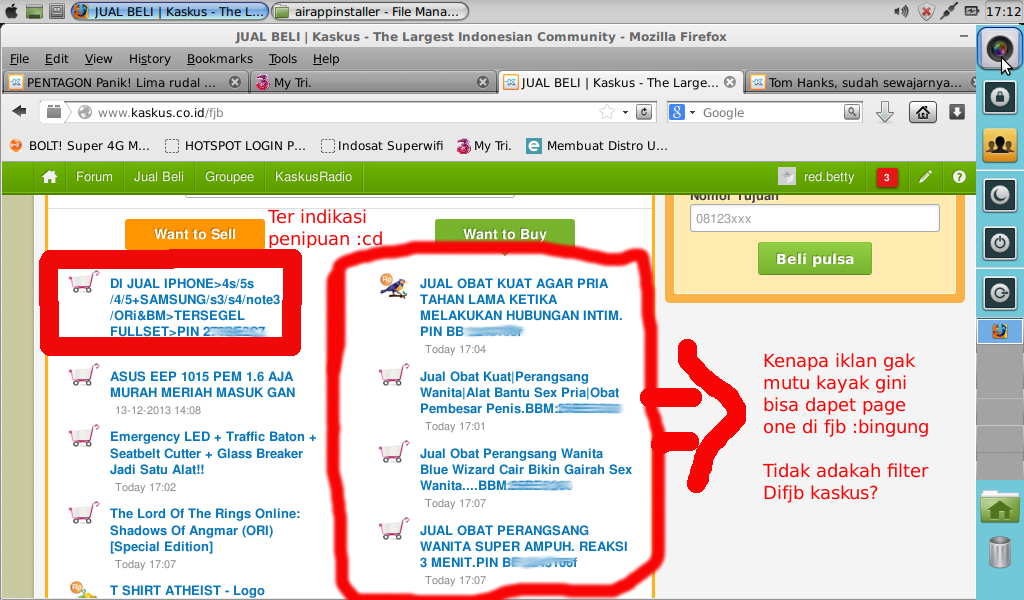The height and width of the screenshot is (600, 1024).
Task: Open the File menu
Action: [20, 59]
